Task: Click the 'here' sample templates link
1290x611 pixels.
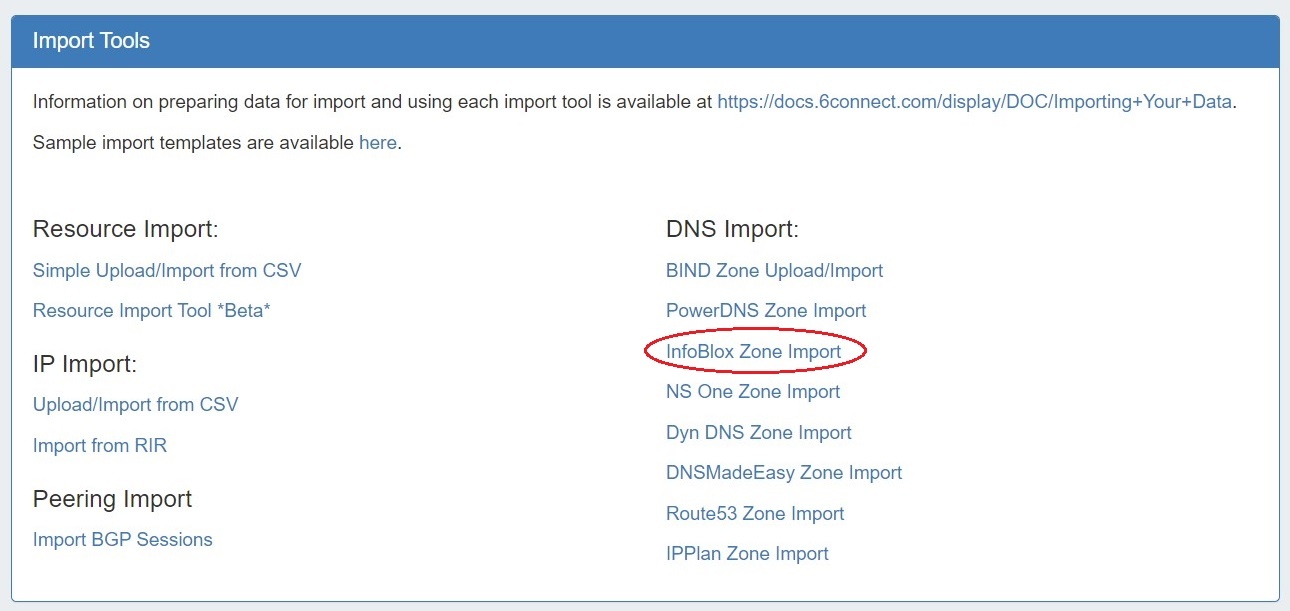Action: pos(377,142)
